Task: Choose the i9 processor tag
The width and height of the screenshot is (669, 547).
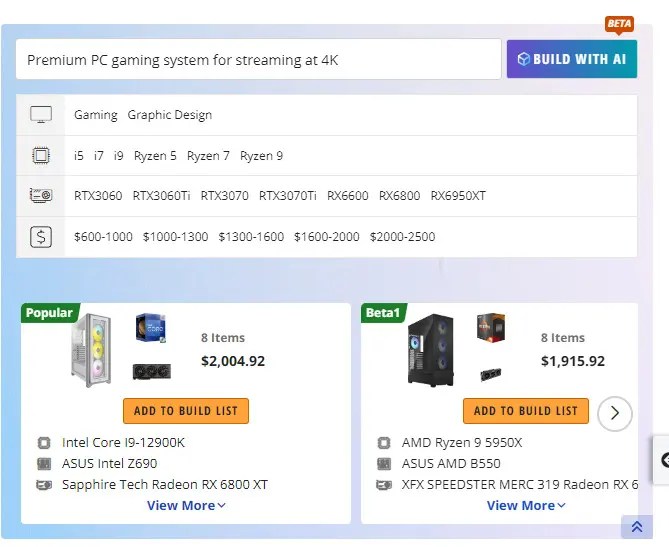Action: click(x=119, y=156)
